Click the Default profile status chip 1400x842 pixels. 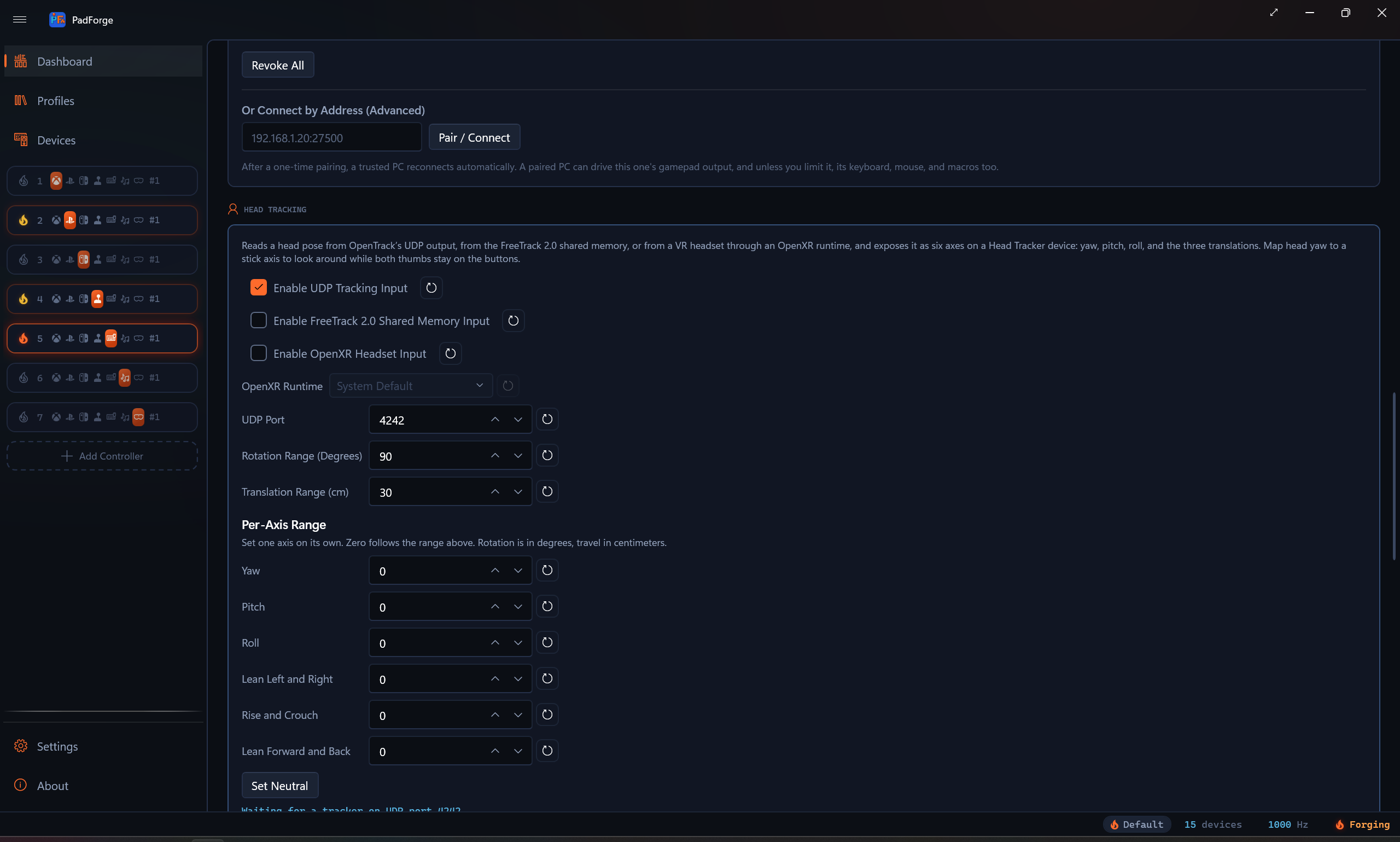tap(1136, 824)
